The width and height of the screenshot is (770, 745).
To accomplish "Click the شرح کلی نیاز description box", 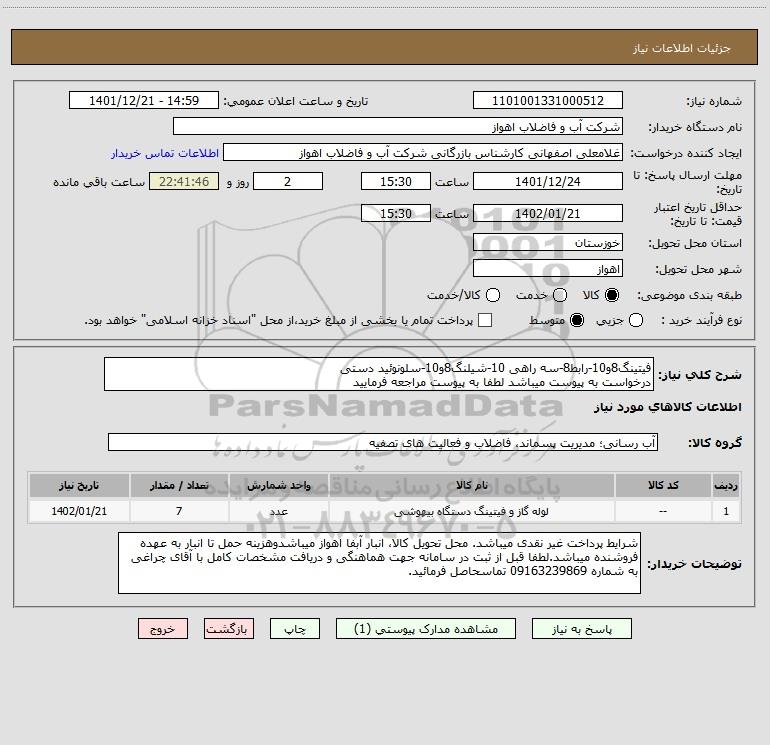I will point(379,375).
